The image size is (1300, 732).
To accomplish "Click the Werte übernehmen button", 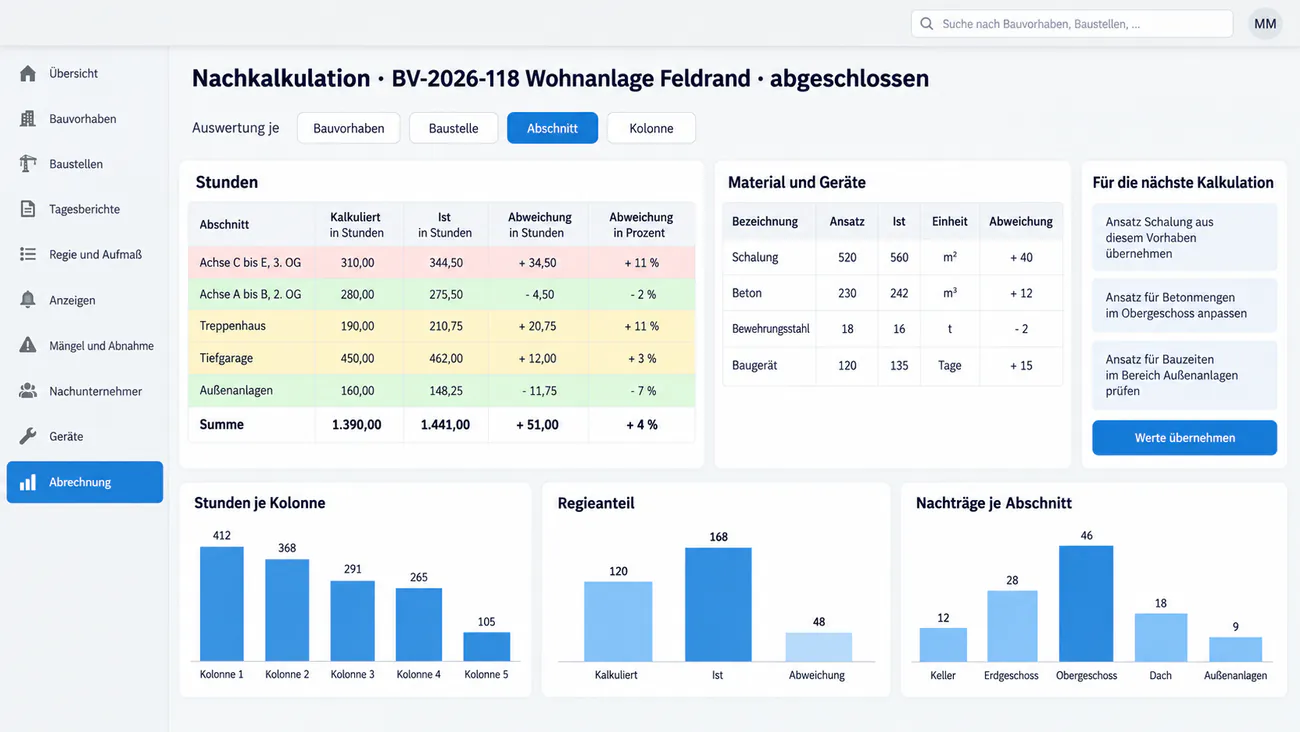I will click(1184, 438).
